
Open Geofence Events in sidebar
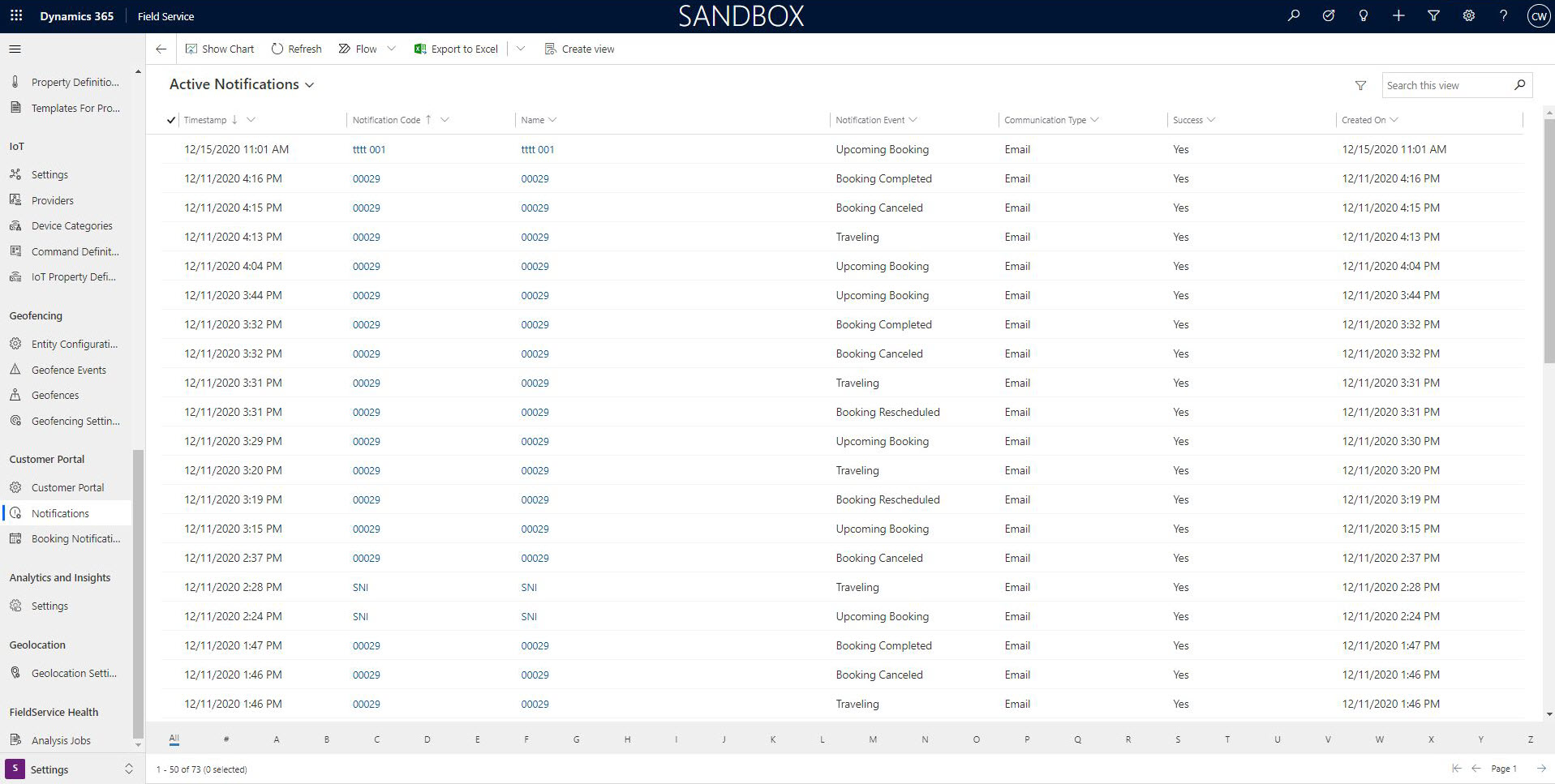click(x=69, y=370)
